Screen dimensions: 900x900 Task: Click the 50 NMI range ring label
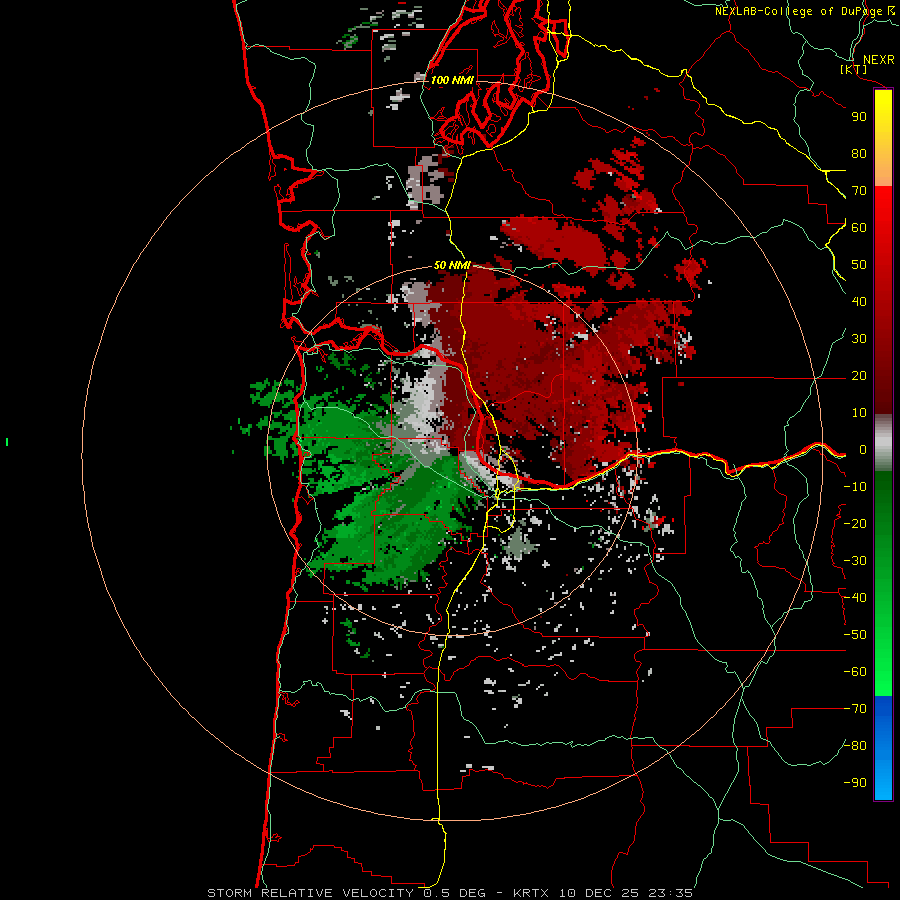452,265
